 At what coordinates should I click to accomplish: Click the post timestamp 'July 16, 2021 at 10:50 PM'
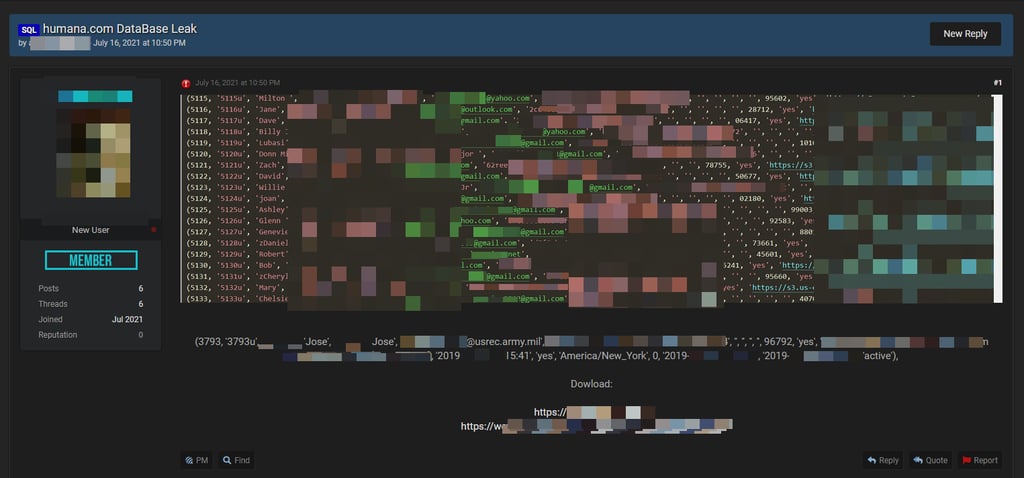click(238, 83)
